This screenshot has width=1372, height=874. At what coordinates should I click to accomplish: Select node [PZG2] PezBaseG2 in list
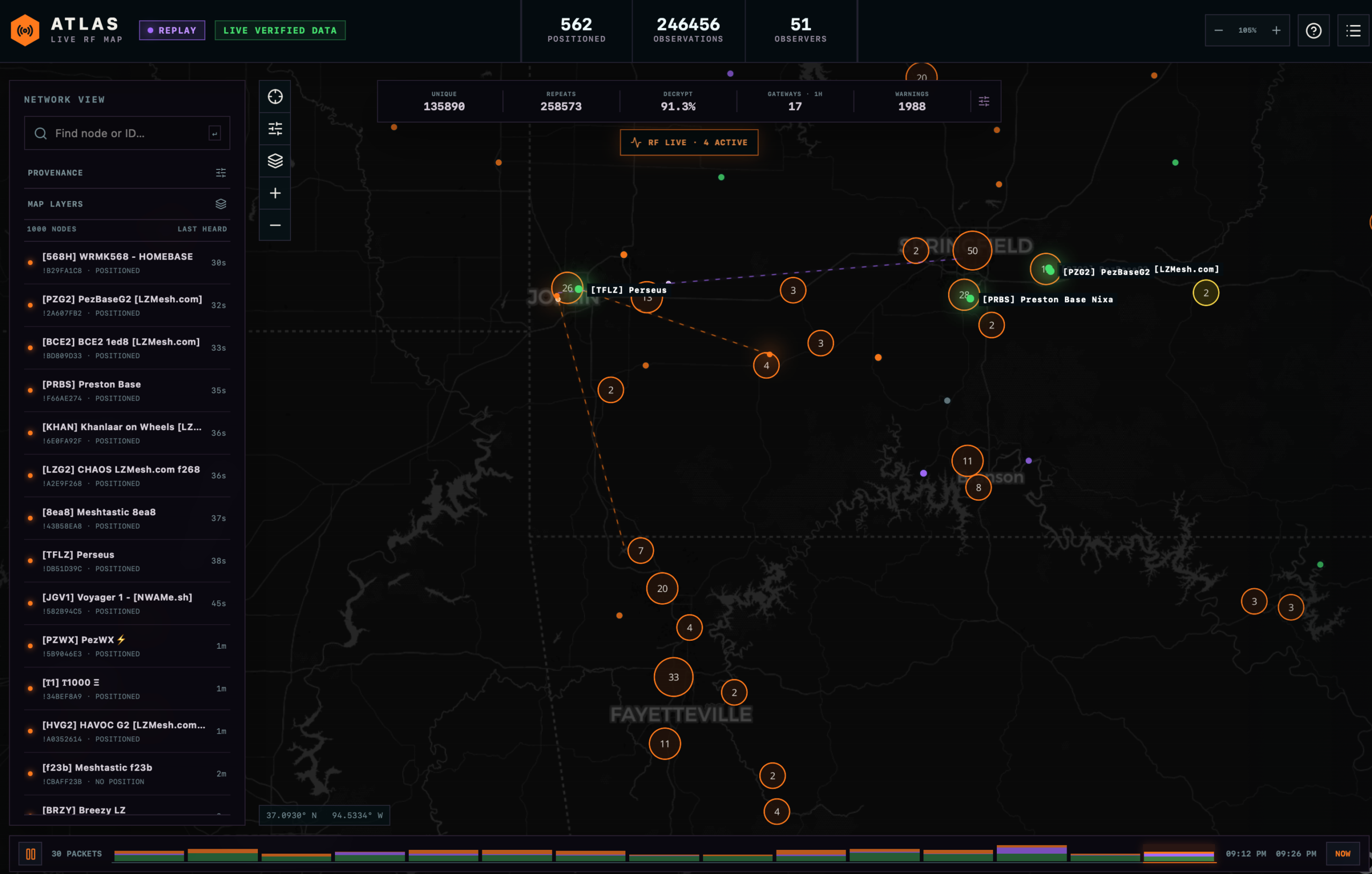(x=127, y=306)
